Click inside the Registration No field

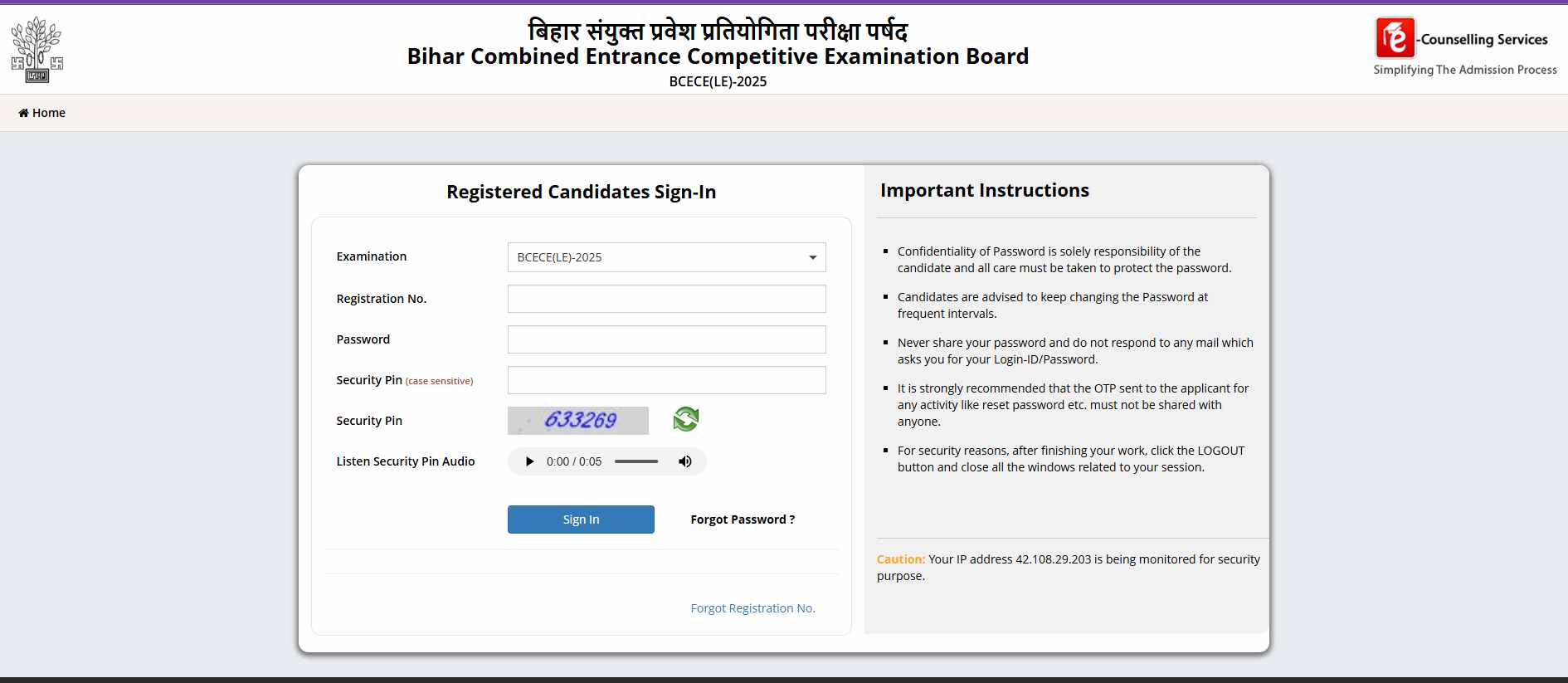pos(666,299)
